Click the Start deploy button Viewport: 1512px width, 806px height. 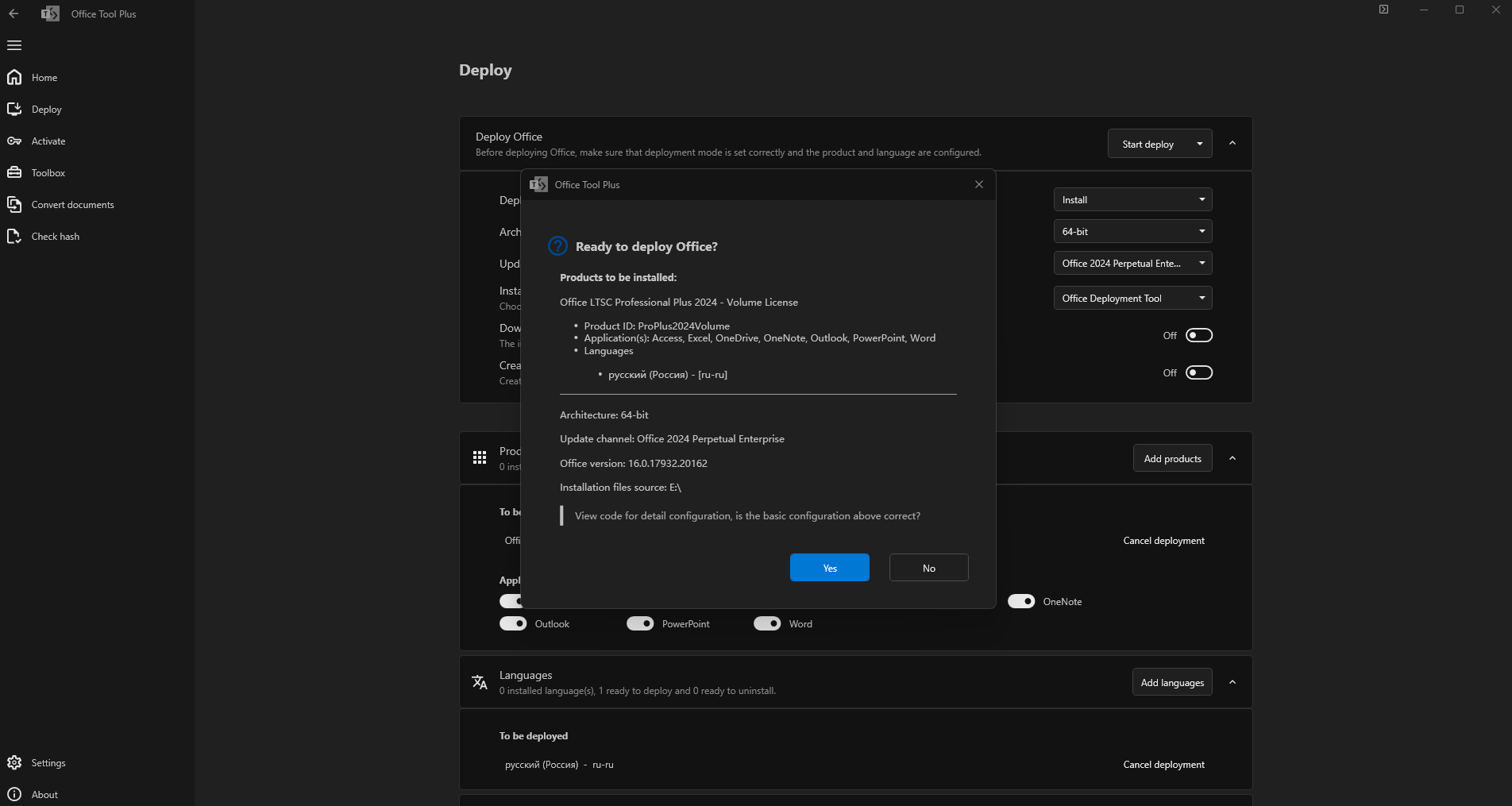(x=1147, y=144)
